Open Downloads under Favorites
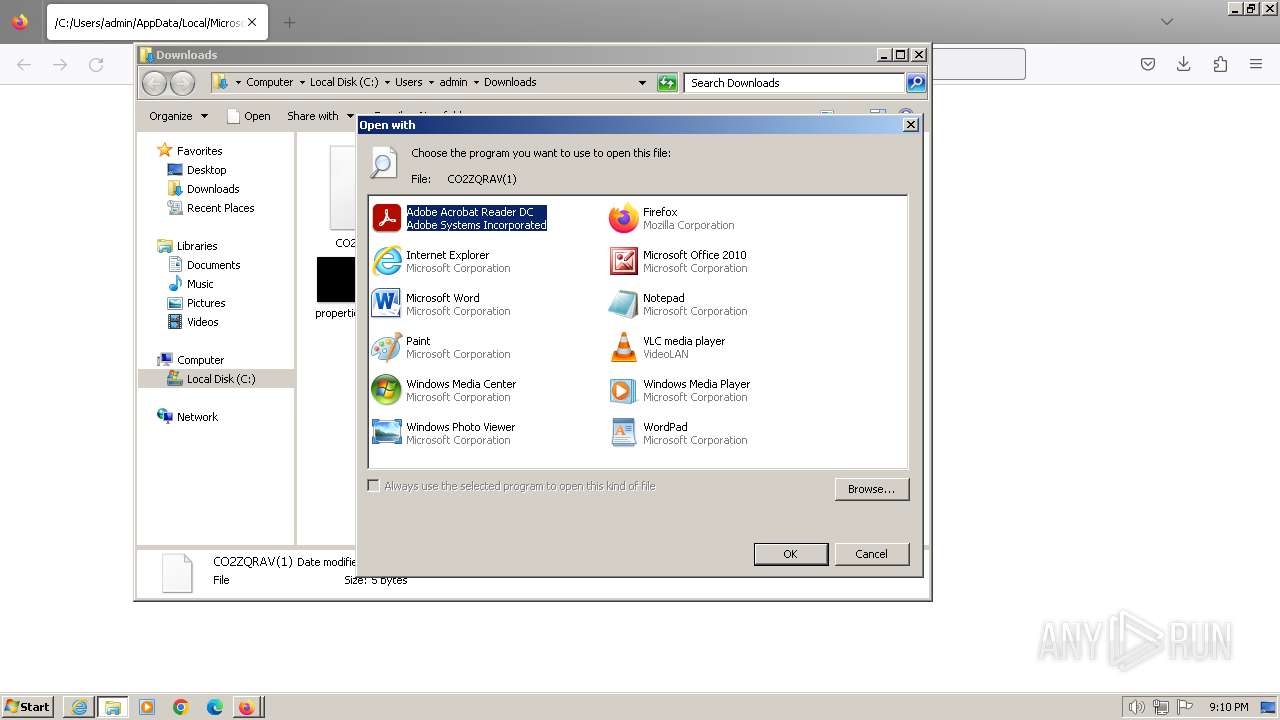Screen dimensions: 1280x720 (x=213, y=189)
